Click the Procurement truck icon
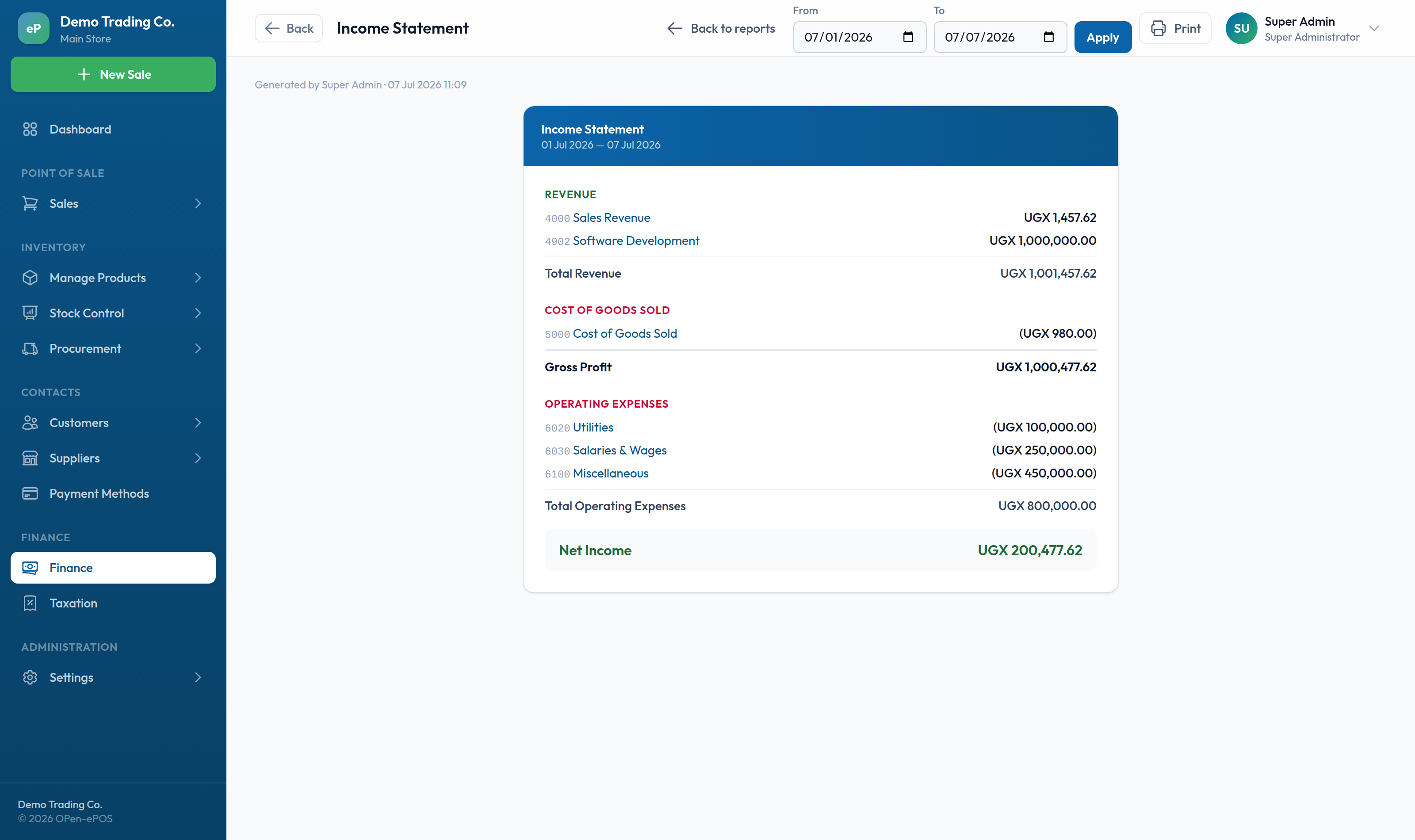The image size is (1415, 840). tap(30, 349)
